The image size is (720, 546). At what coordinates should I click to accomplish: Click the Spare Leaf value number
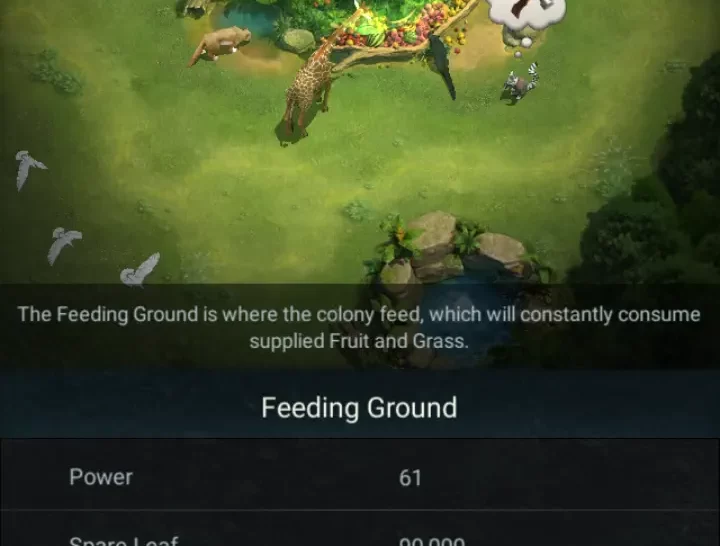pos(432,541)
